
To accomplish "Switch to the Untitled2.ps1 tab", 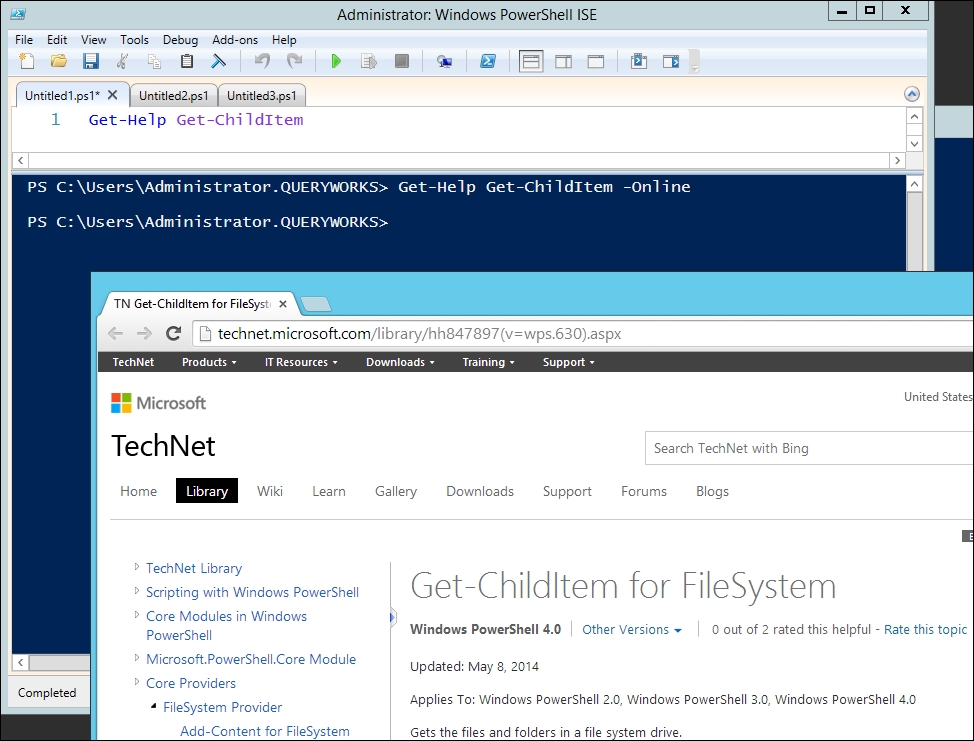I will click(x=174, y=96).
